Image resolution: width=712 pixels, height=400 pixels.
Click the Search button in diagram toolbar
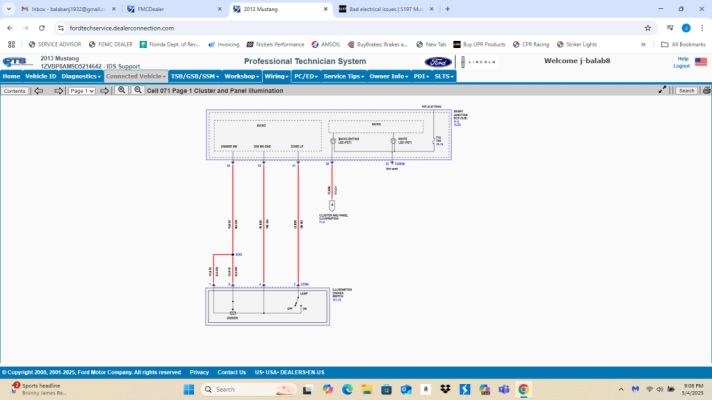click(x=686, y=91)
